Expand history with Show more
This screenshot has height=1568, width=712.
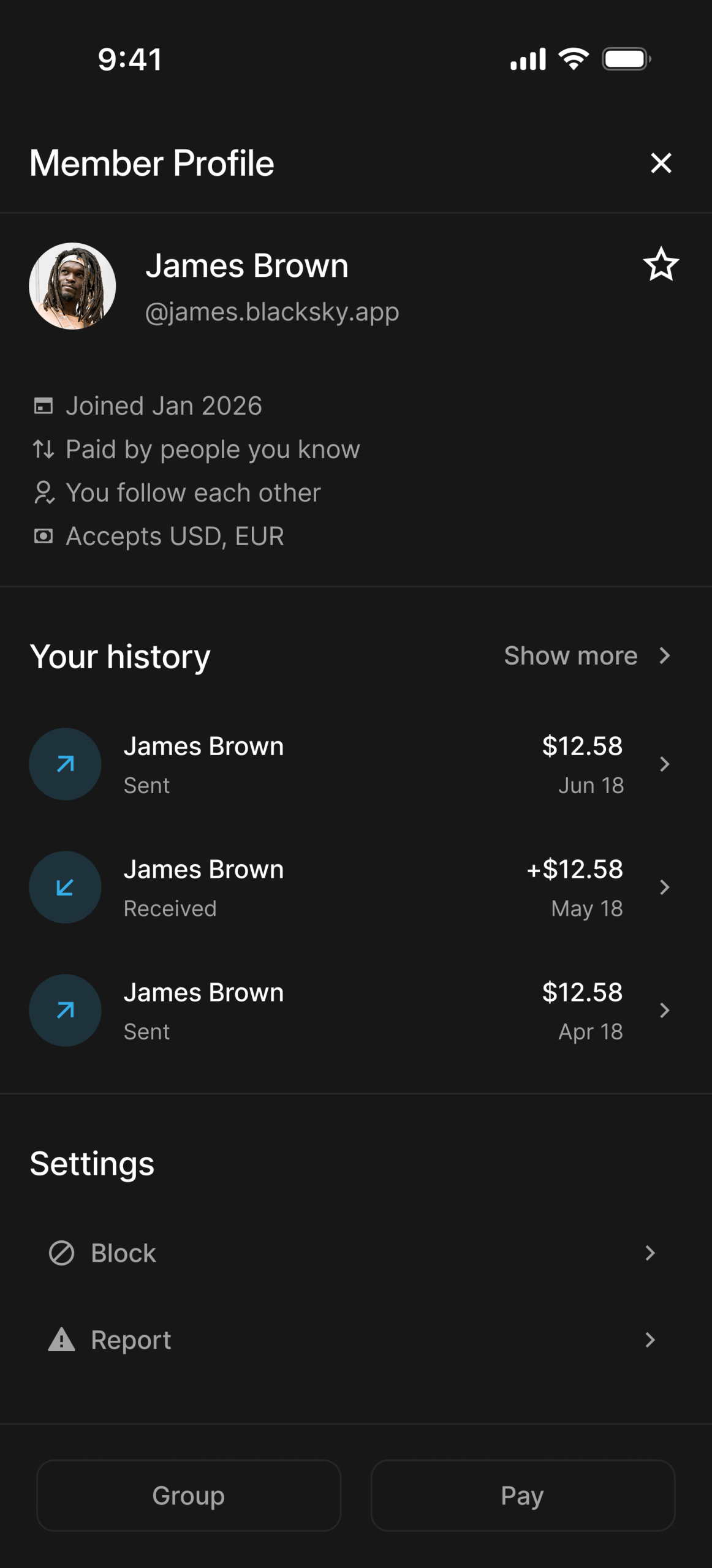(x=586, y=656)
